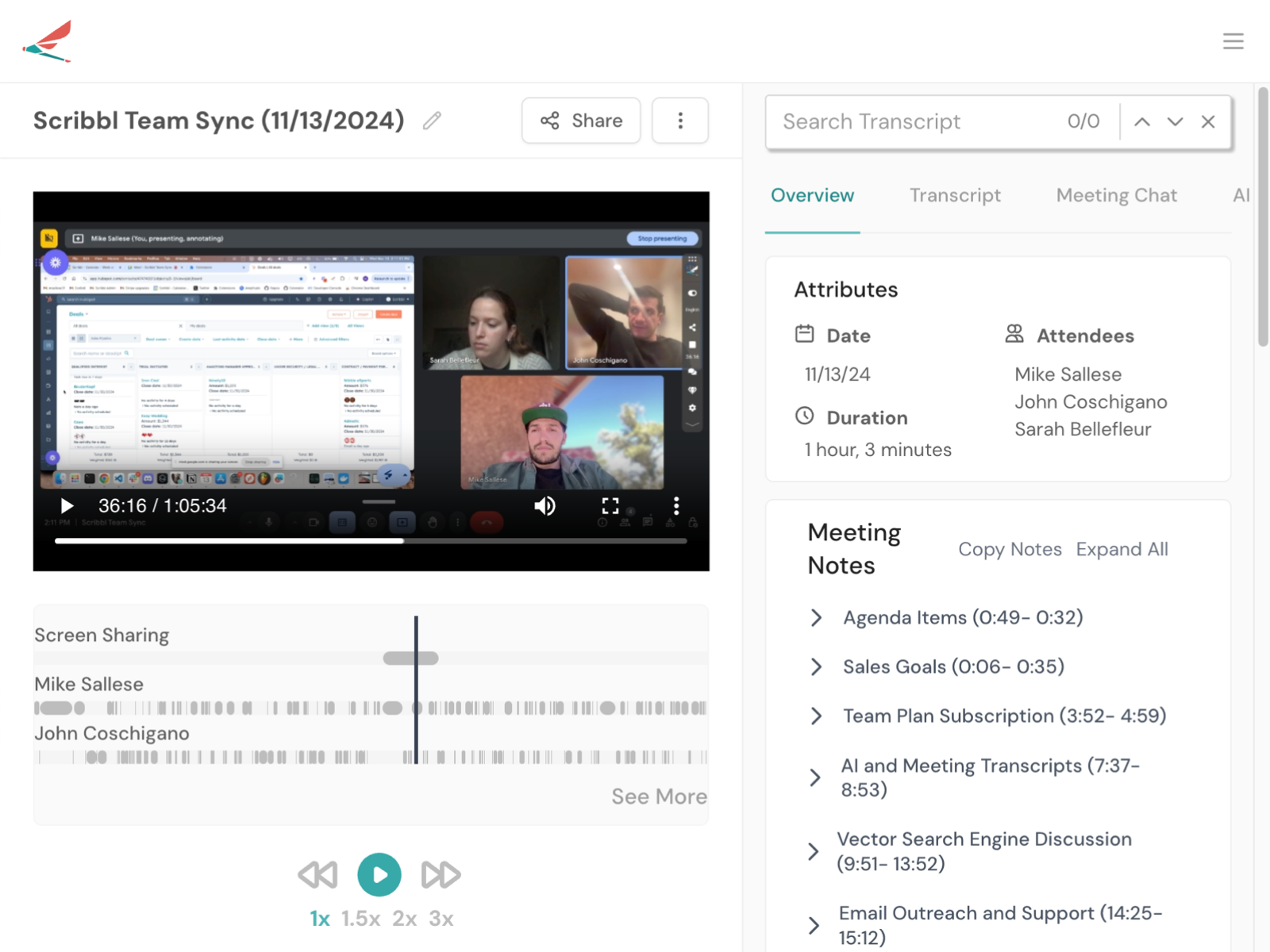Click the Scribbl bird logo
The width and height of the screenshot is (1270, 952).
(48, 41)
